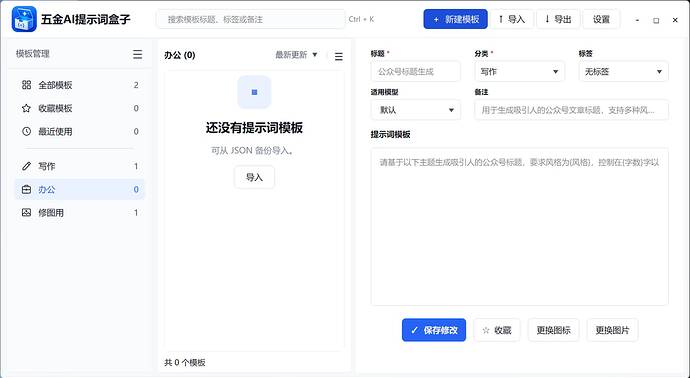The height and width of the screenshot is (378, 690).
Task: Click the Ctrl + K shortcut hint
Action: click(x=361, y=19)
